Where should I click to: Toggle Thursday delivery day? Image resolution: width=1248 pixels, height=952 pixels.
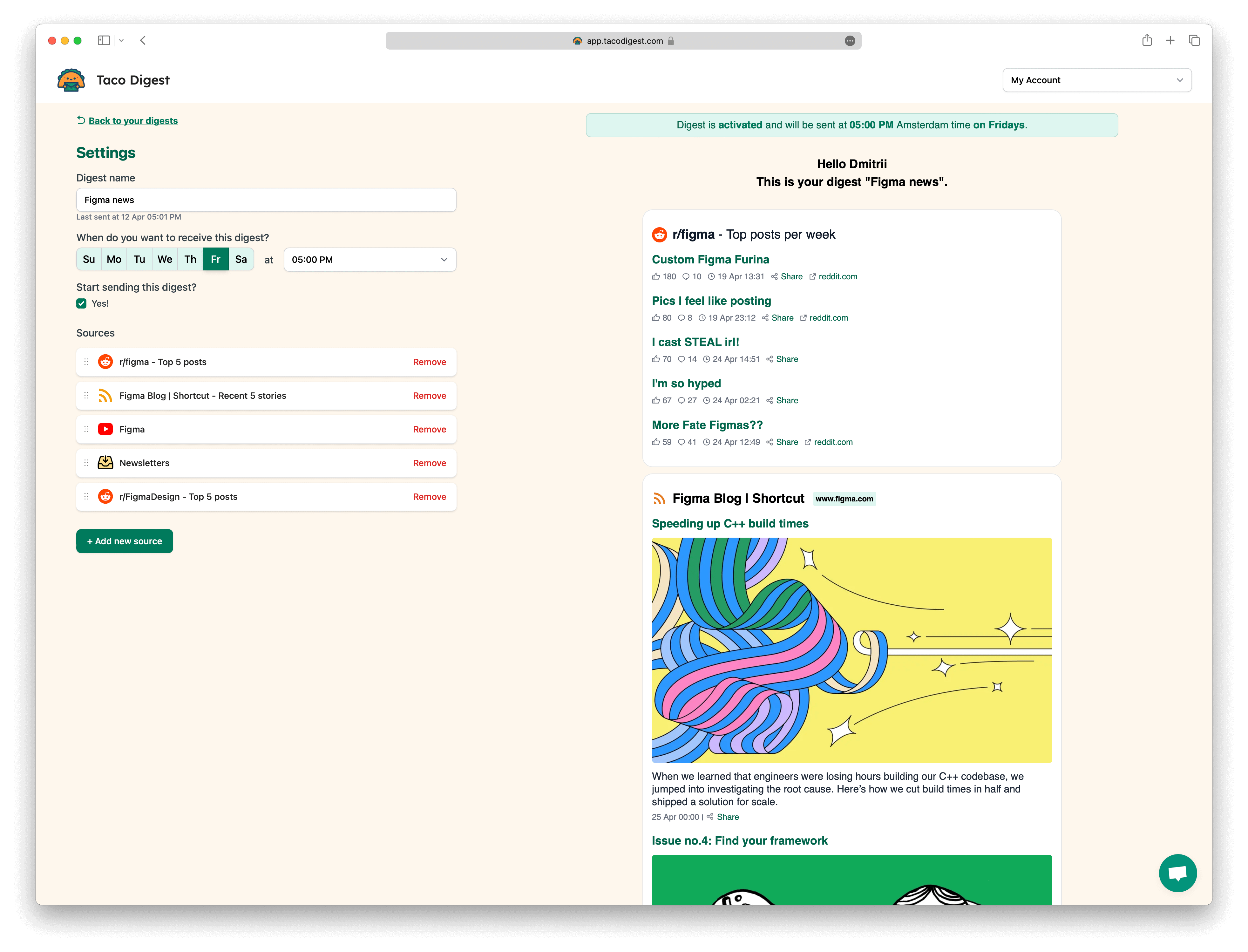point(190,260)
